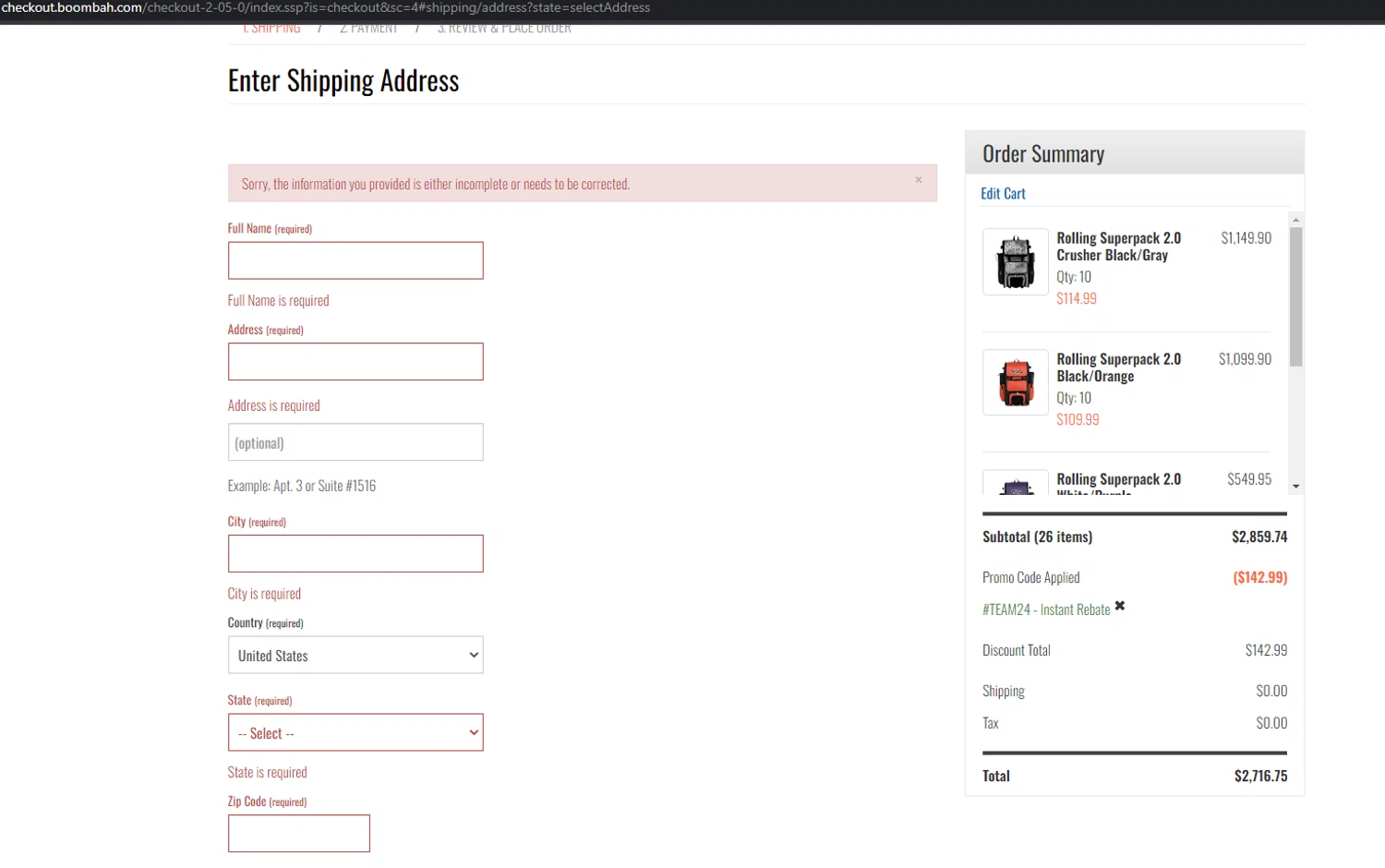Screen dimensions: 1385x868
Task: Remove the #TEAM24 promo code
Action: pyautogui.click(x=1120, y=607)
